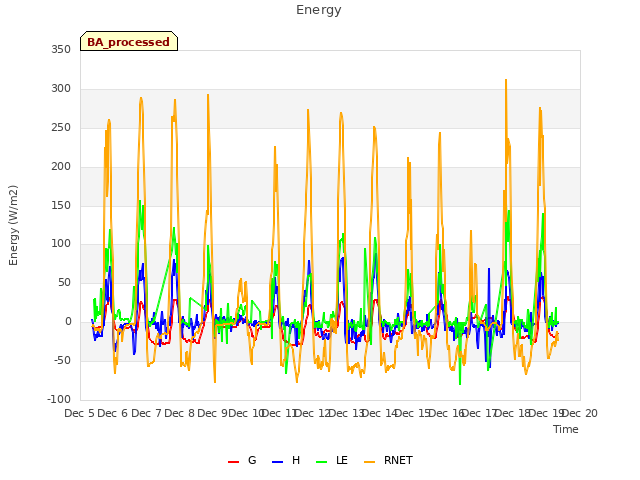Click the -100 y-axis tick label
640x480 pixels.
[x=59, y=399]
